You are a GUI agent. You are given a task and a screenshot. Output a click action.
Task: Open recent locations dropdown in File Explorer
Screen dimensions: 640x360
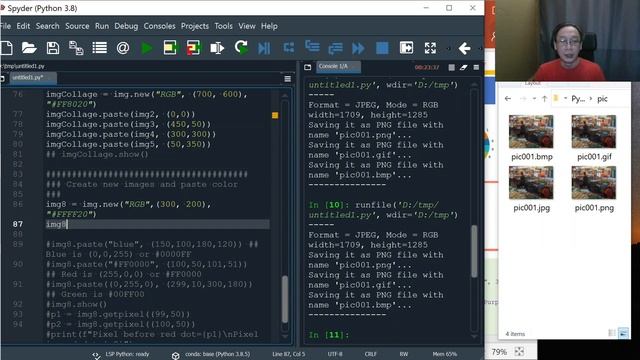tap(534, 98)
